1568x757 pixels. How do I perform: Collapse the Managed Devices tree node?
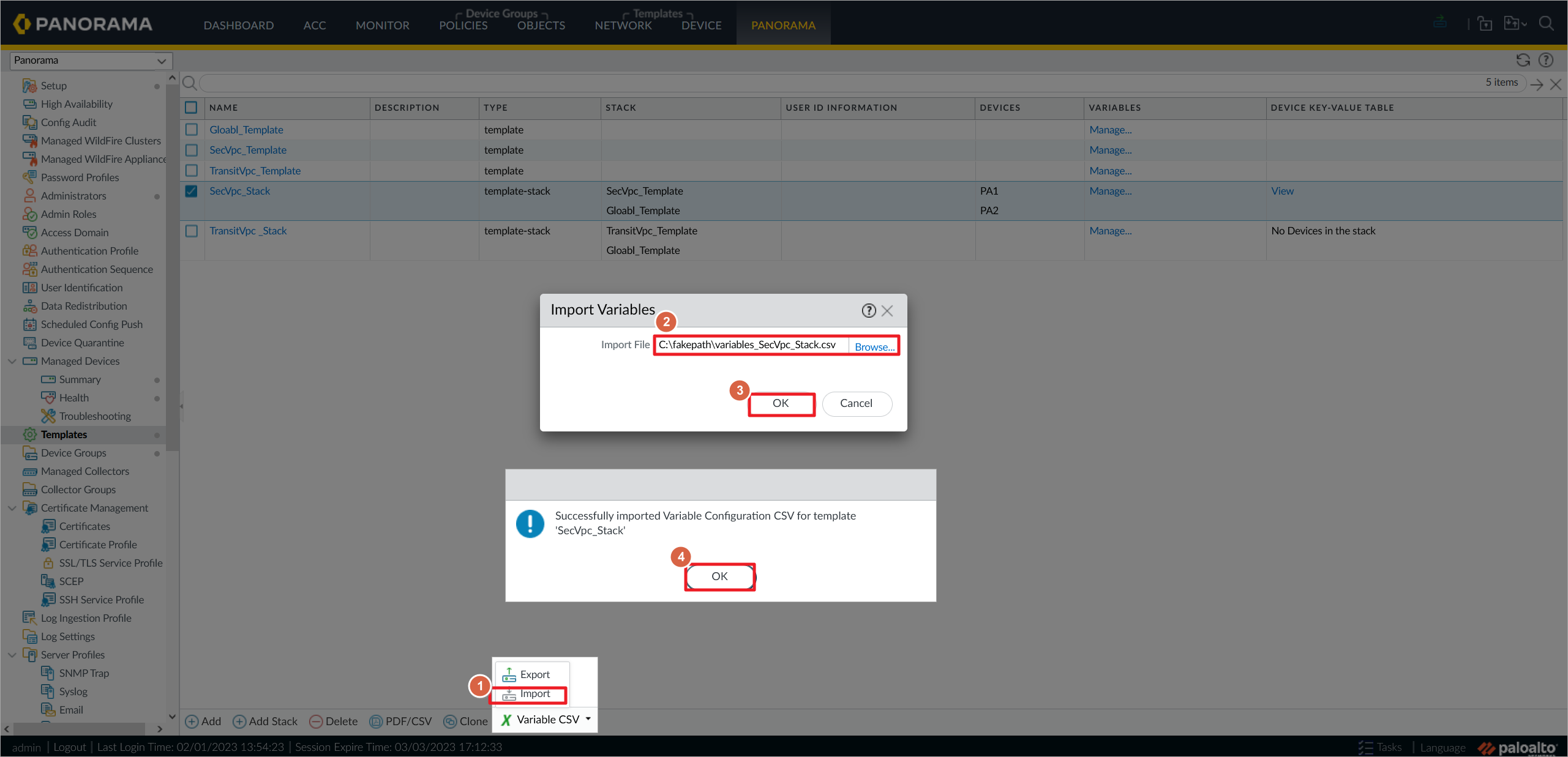point(12,361)
